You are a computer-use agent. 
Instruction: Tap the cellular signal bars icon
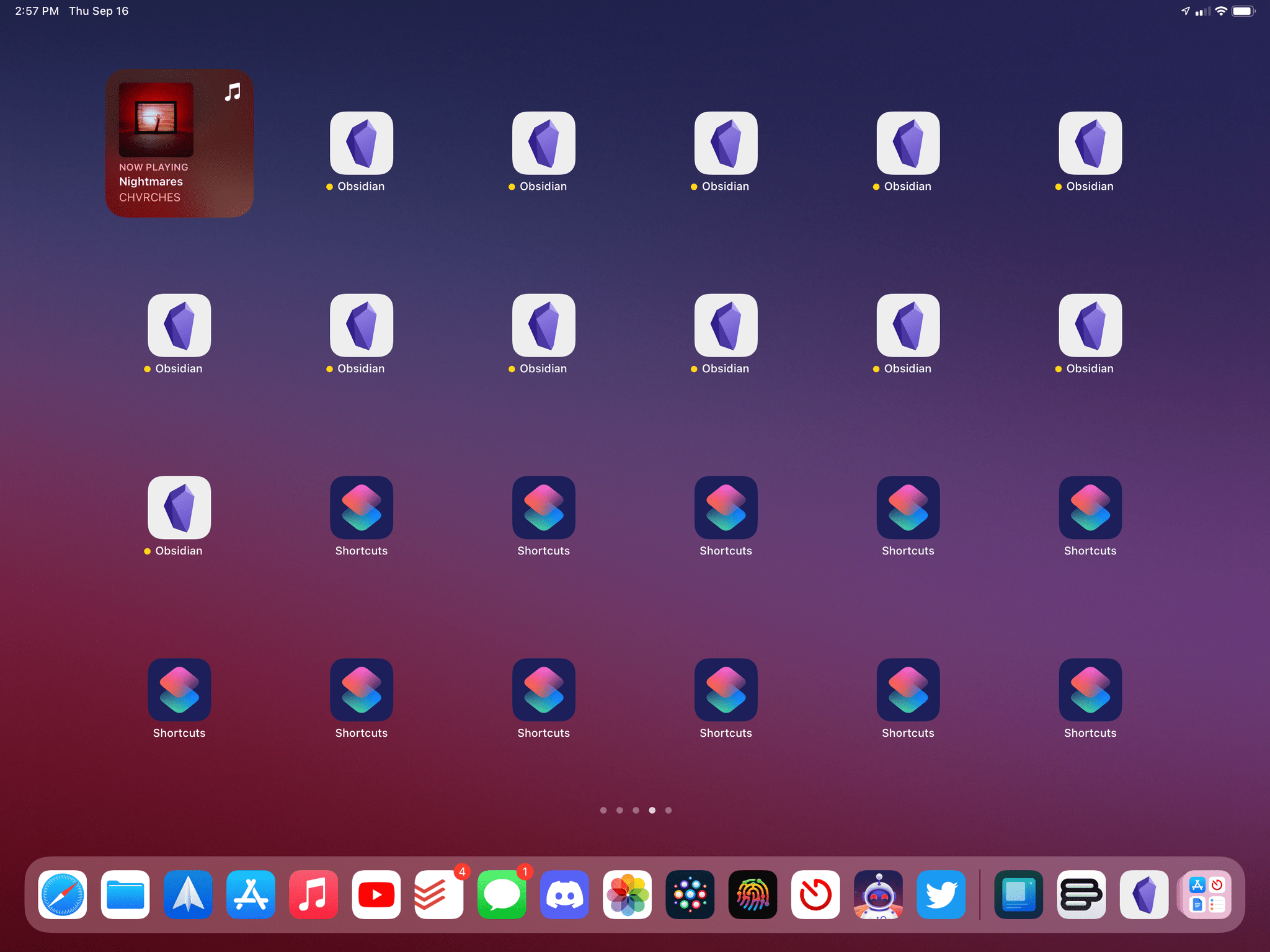pyautogui.click(x=1202, y=11)
